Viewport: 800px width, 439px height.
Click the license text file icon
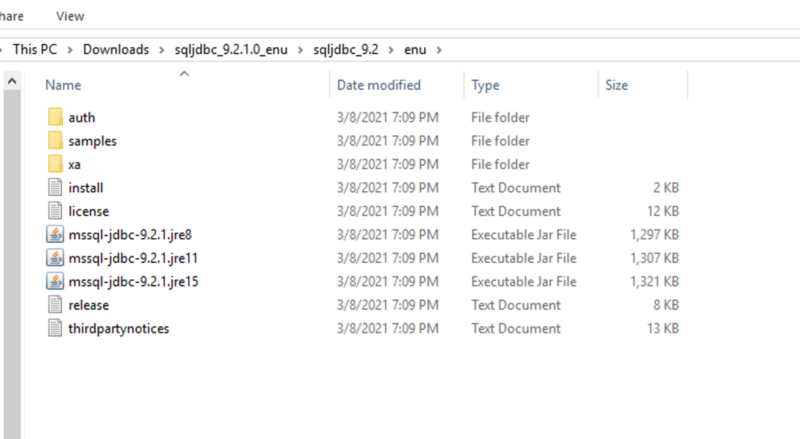tap(55, 211)
